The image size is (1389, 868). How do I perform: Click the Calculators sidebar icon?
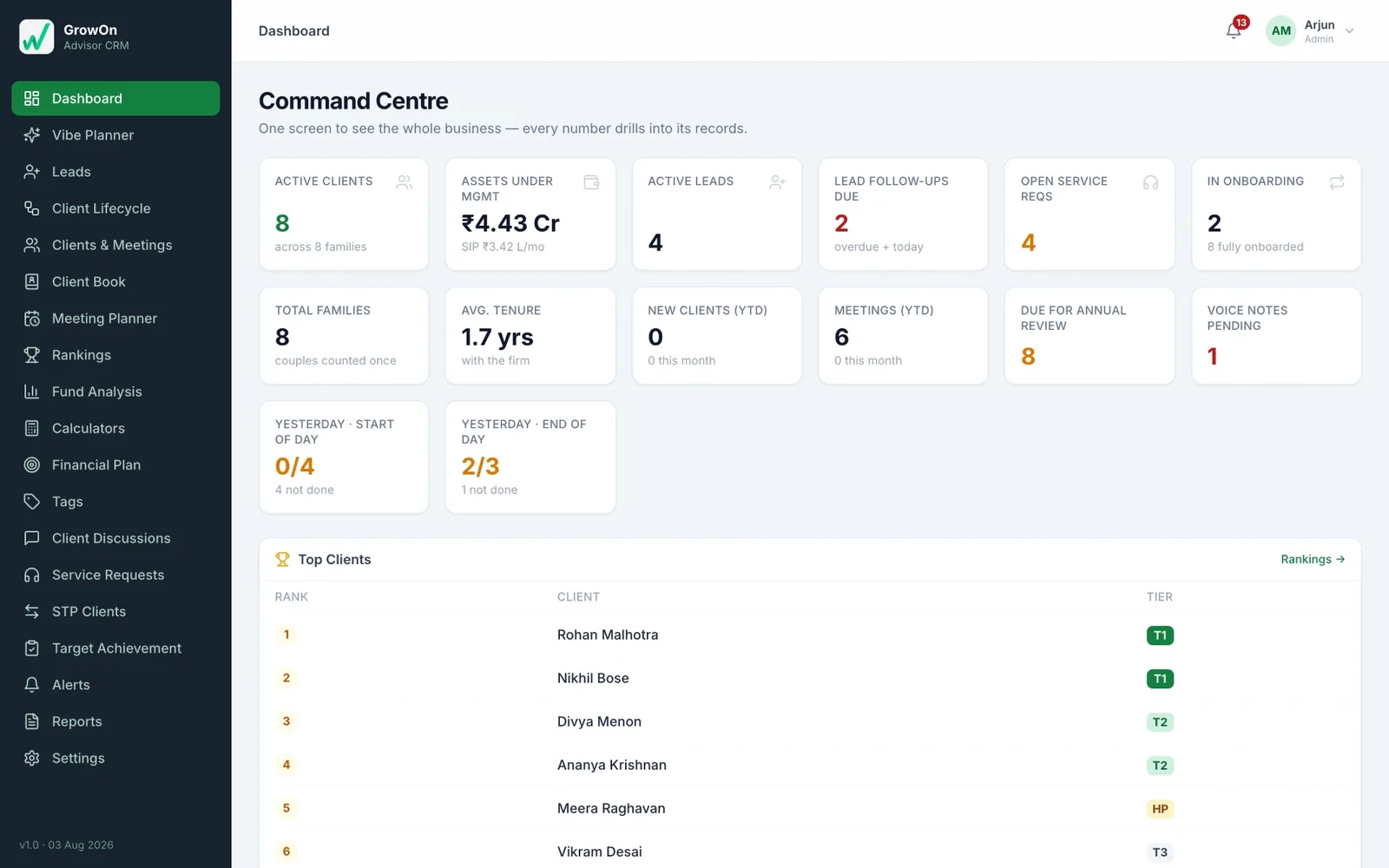32,428
